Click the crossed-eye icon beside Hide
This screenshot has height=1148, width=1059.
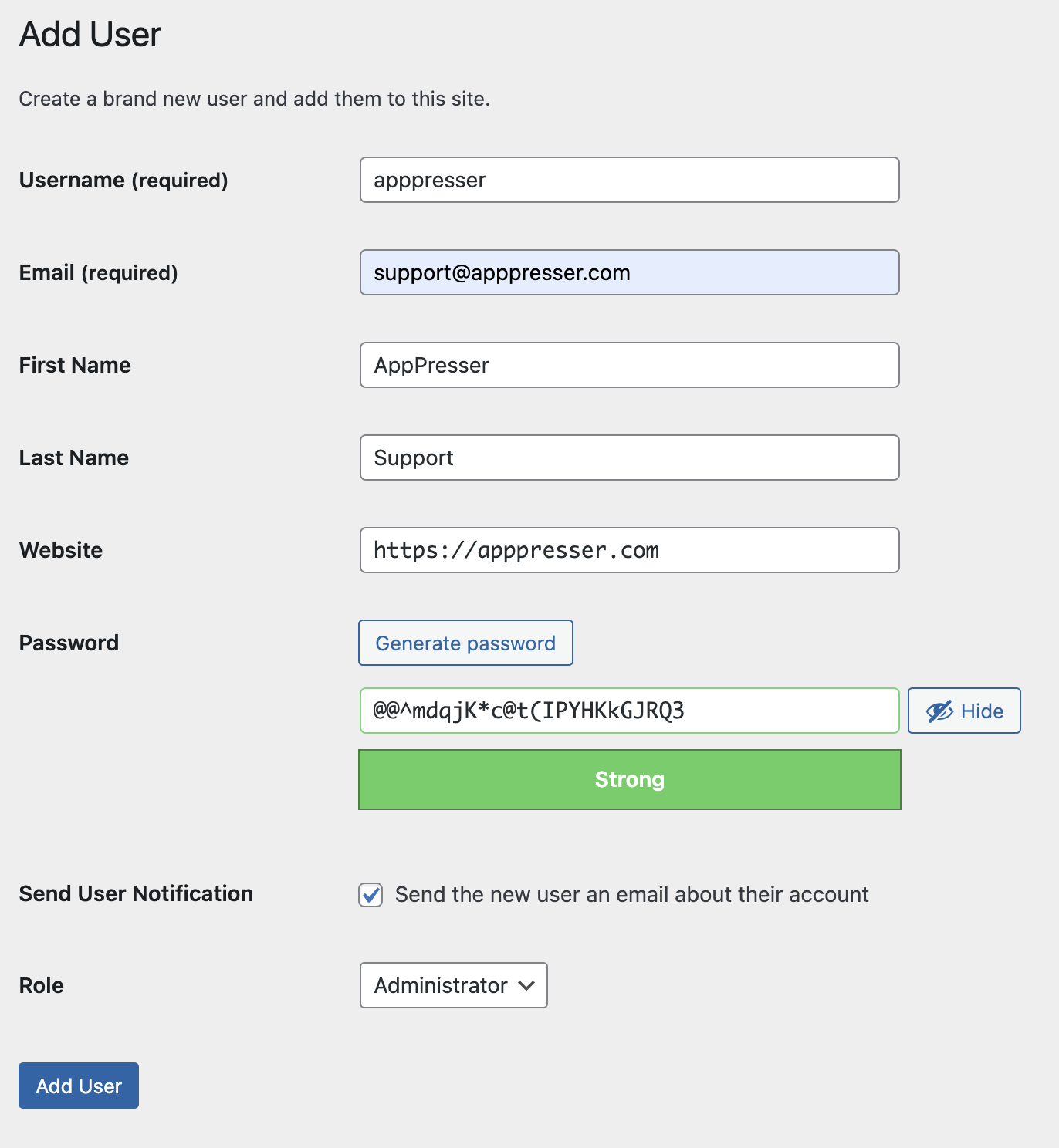click(x=939, y=711)
